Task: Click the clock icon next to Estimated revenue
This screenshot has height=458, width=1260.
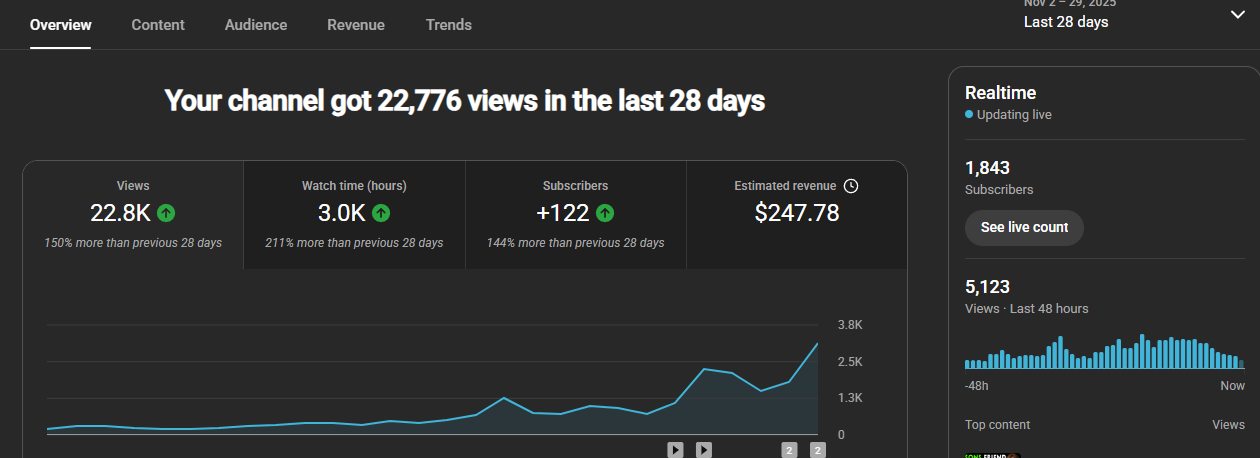Action: click(851, 186)
